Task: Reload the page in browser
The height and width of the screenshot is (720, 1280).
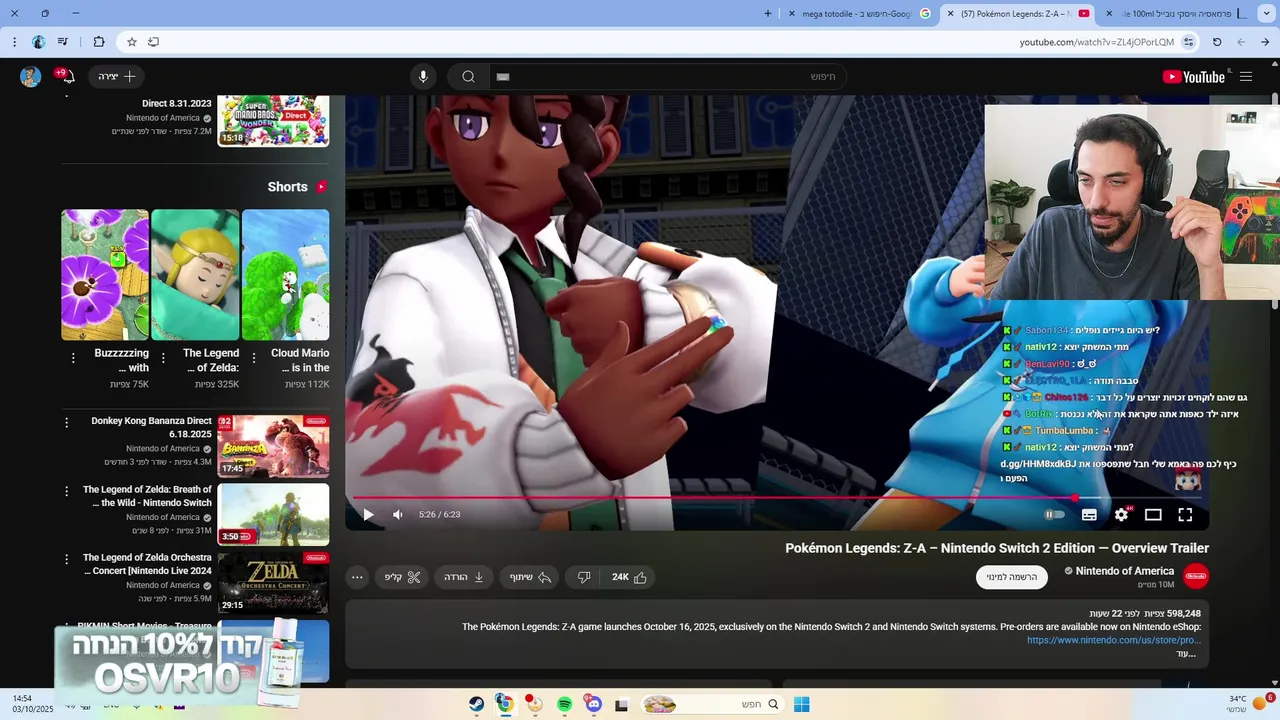Action: (x=1217, y=42)
